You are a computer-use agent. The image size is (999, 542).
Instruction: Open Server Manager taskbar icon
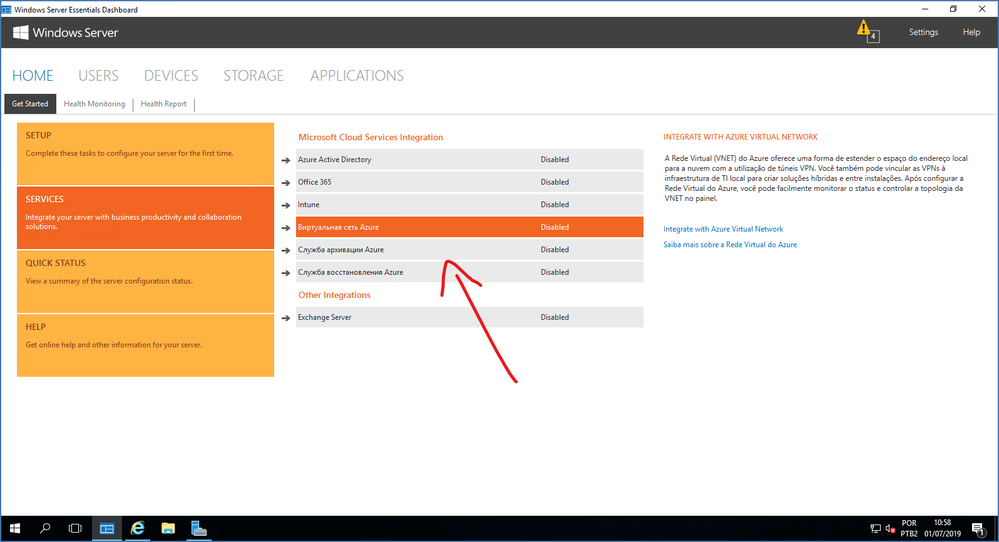(x=199, y=529)
